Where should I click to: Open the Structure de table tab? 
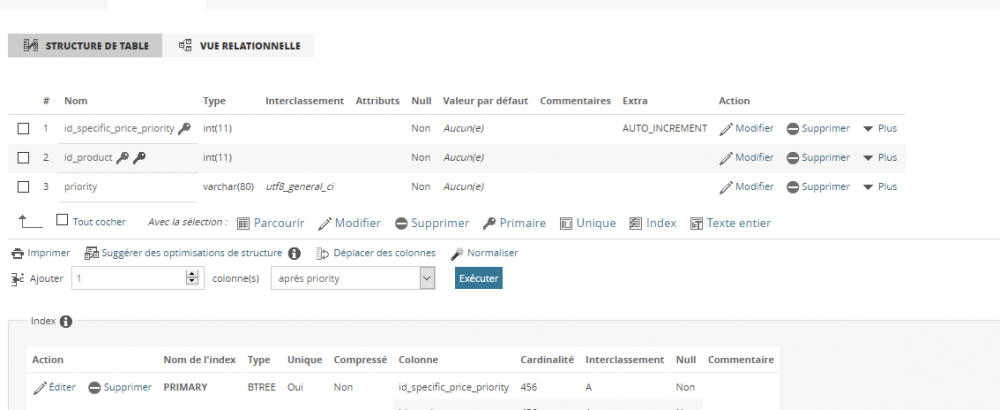(x=85, y=46)
